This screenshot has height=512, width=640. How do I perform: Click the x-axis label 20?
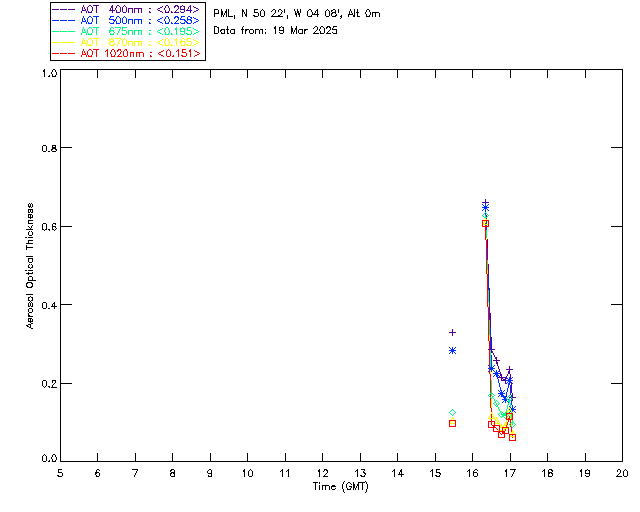point(622,473)
